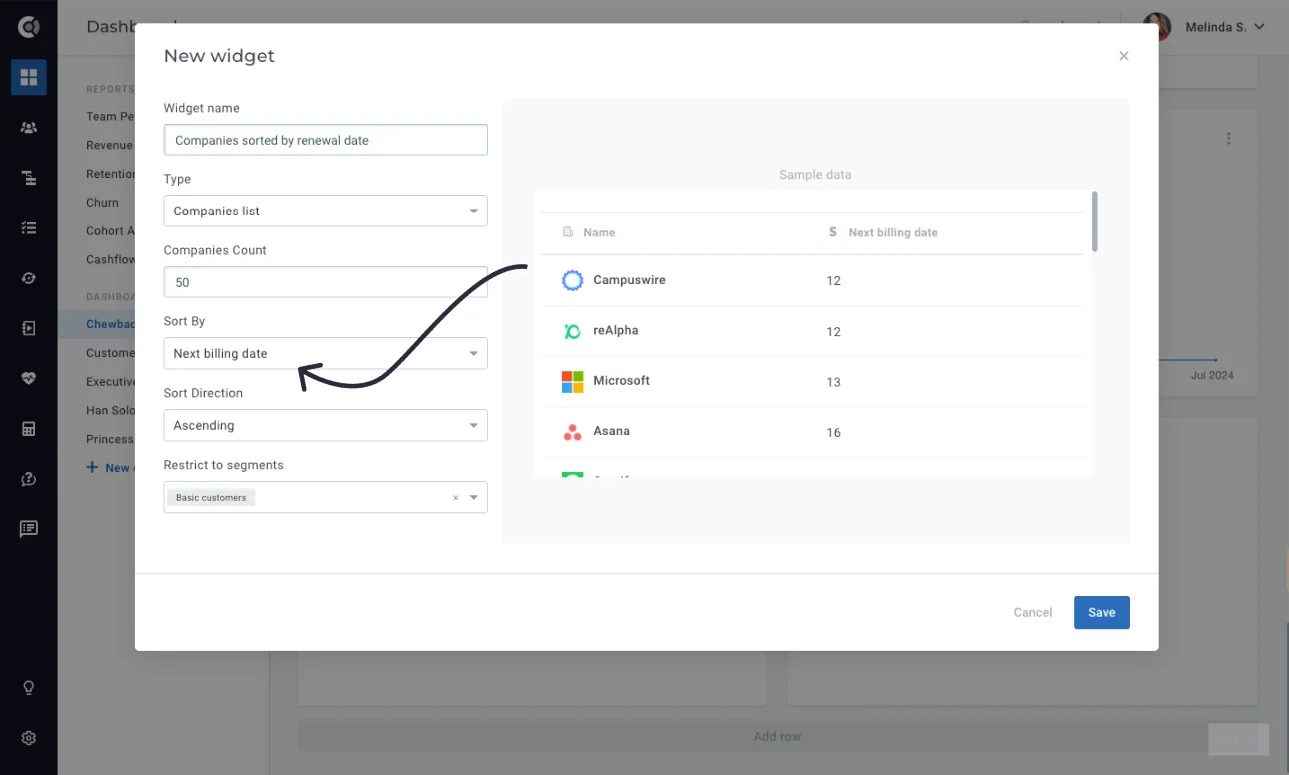Screen dimensions: 1289x775
Task: Click the Microsoft logo in sample data
Action: pyautogui.click(x=572, y=381)
